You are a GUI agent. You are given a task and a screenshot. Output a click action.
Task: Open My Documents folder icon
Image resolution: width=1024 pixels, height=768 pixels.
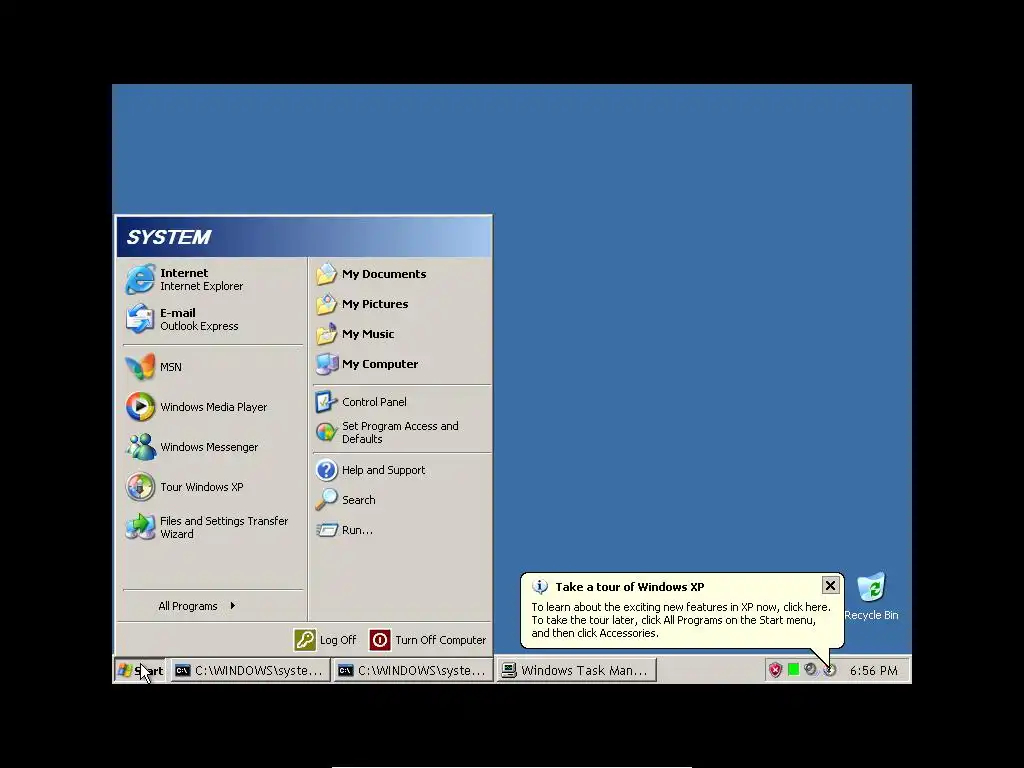pos(327,274)
